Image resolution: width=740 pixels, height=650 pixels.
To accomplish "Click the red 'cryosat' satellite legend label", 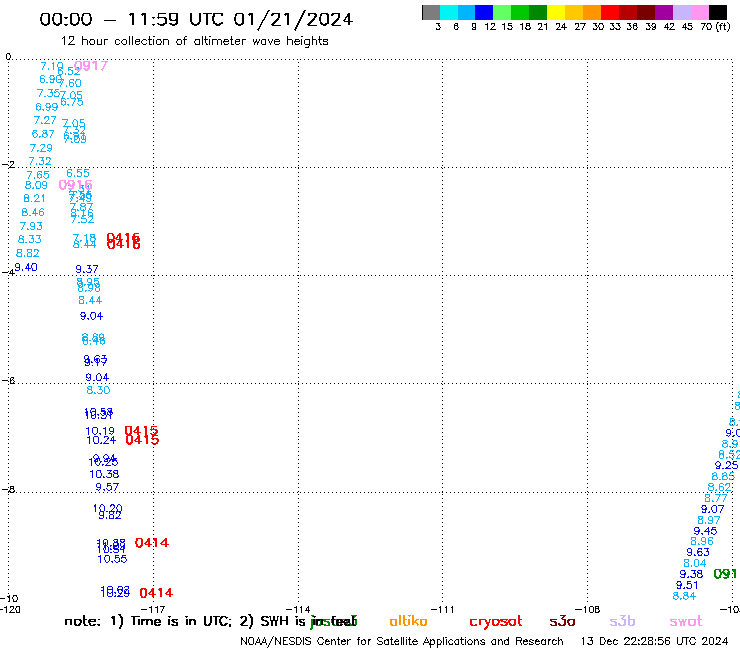I will [x=496, y=622].
